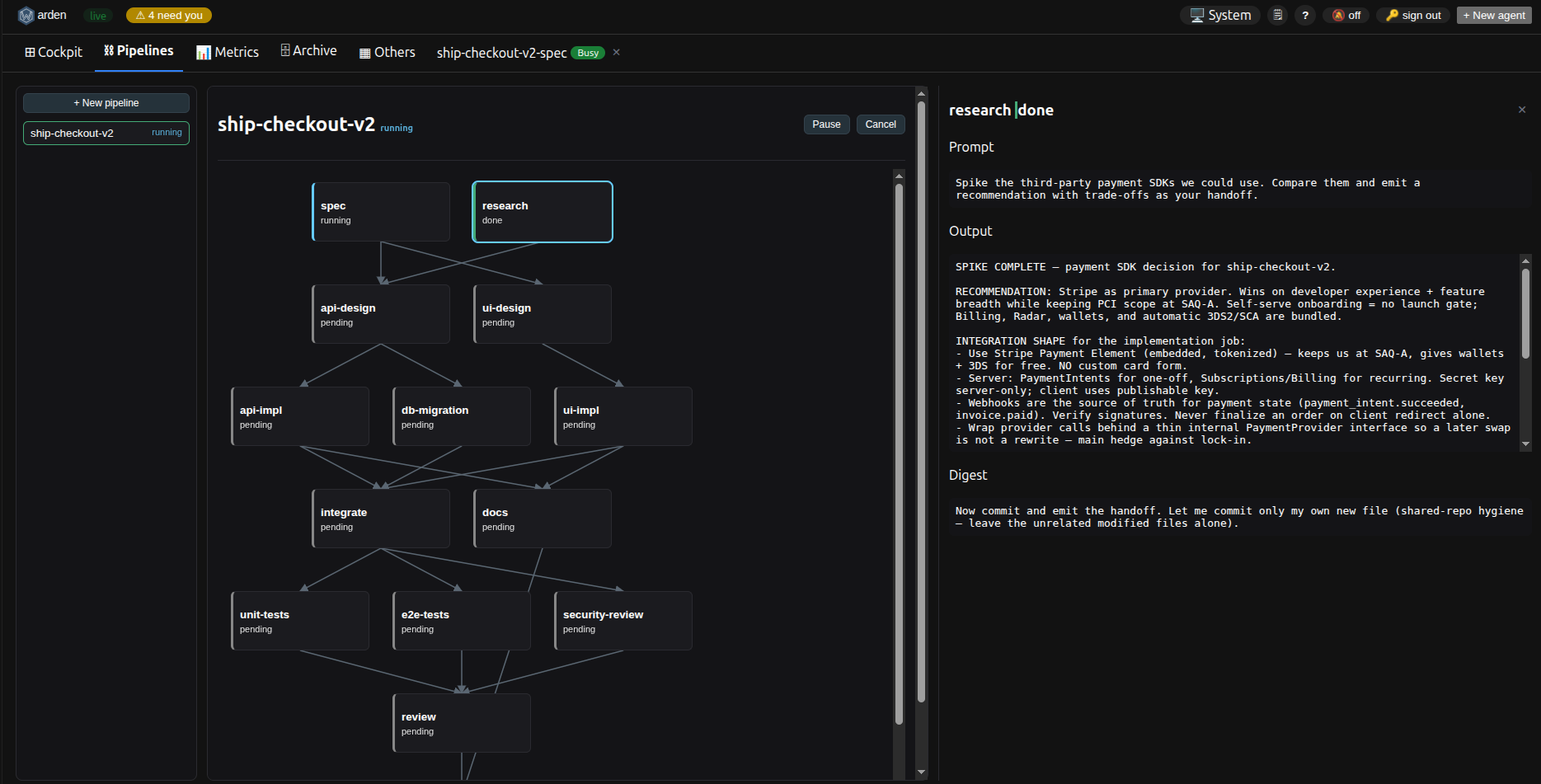Click the Pipelines nodes icon
The height and width of the screenshot is (784, 1541).
(x=109, y=50)
